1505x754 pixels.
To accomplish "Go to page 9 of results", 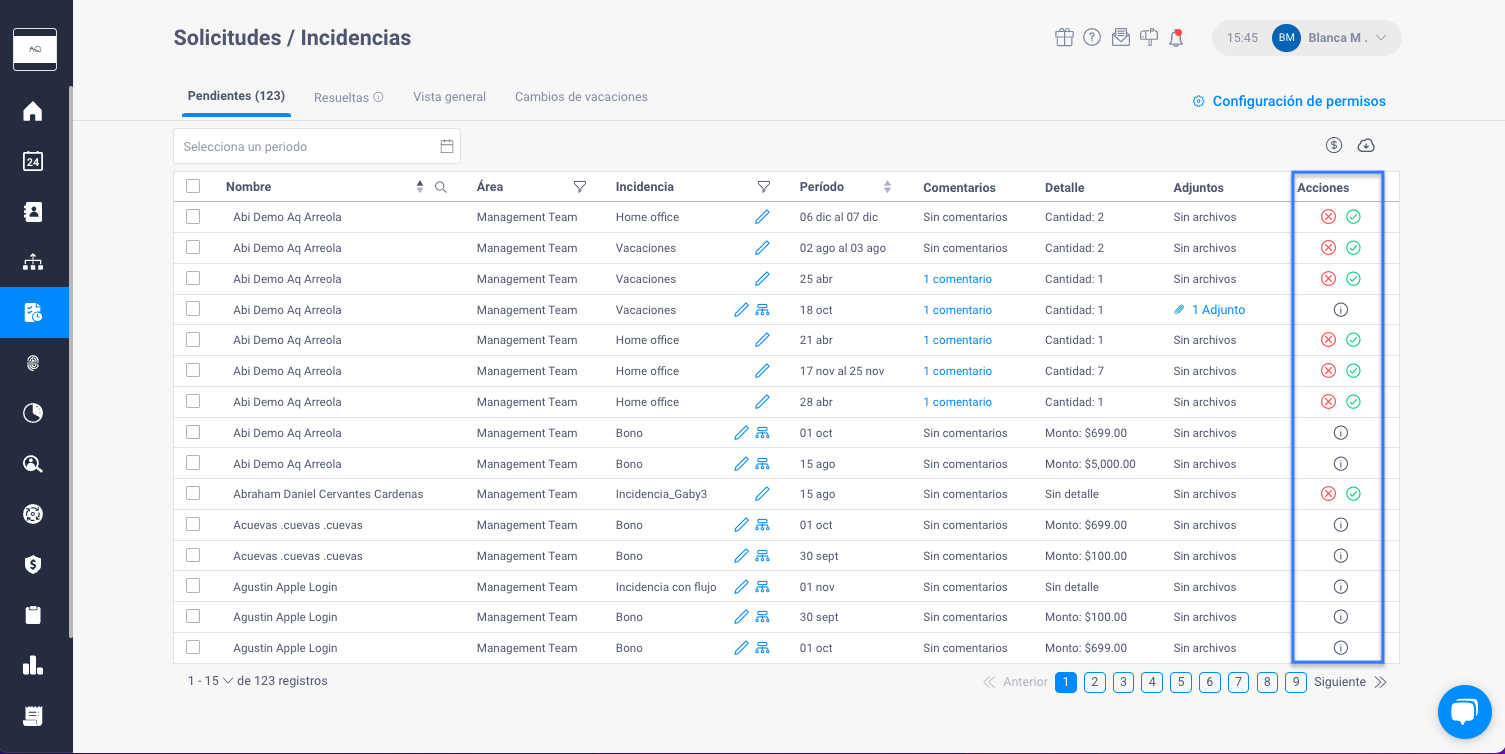I will click(1296, 682).
